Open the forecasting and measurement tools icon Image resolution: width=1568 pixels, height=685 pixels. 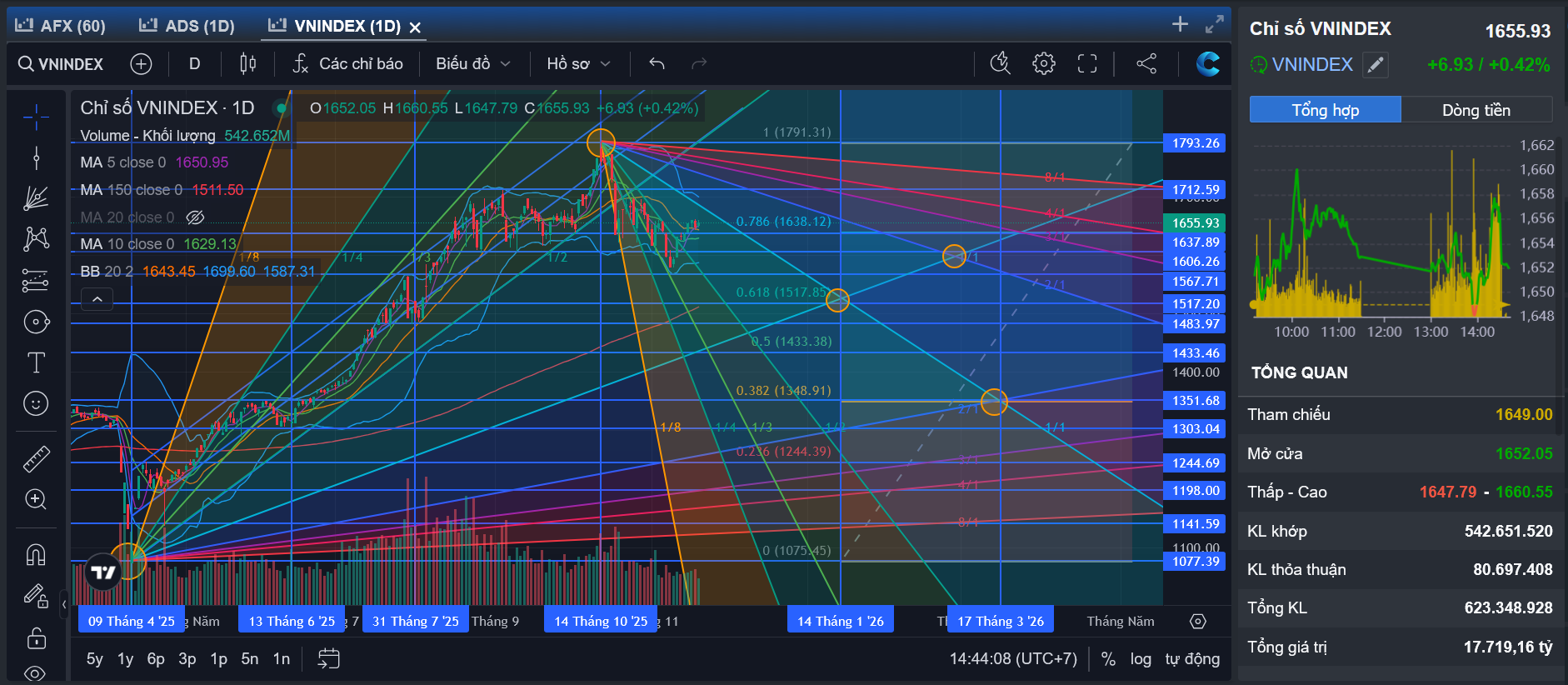click(36, 281)
